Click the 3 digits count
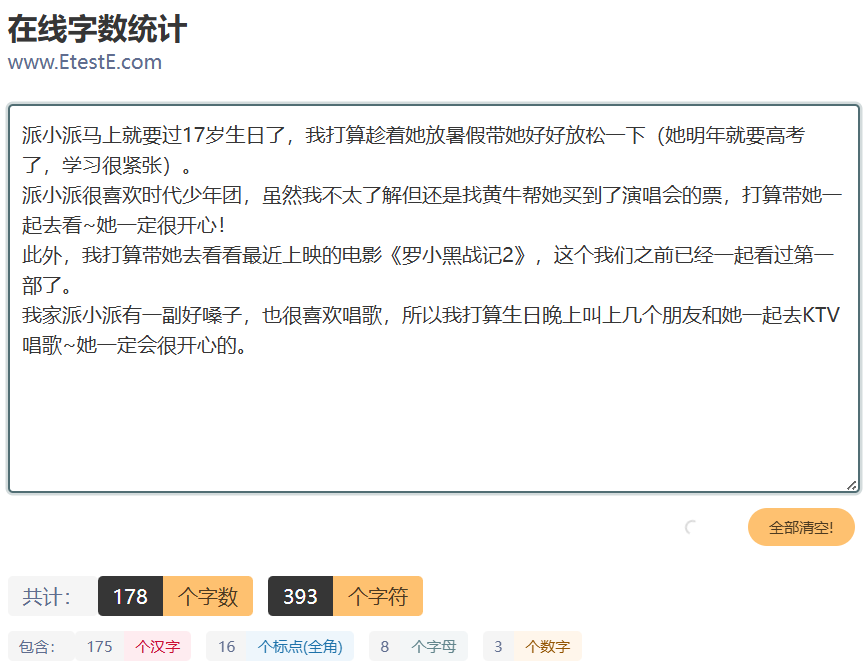This screenshot has width=867, height=661. [498, 646]
